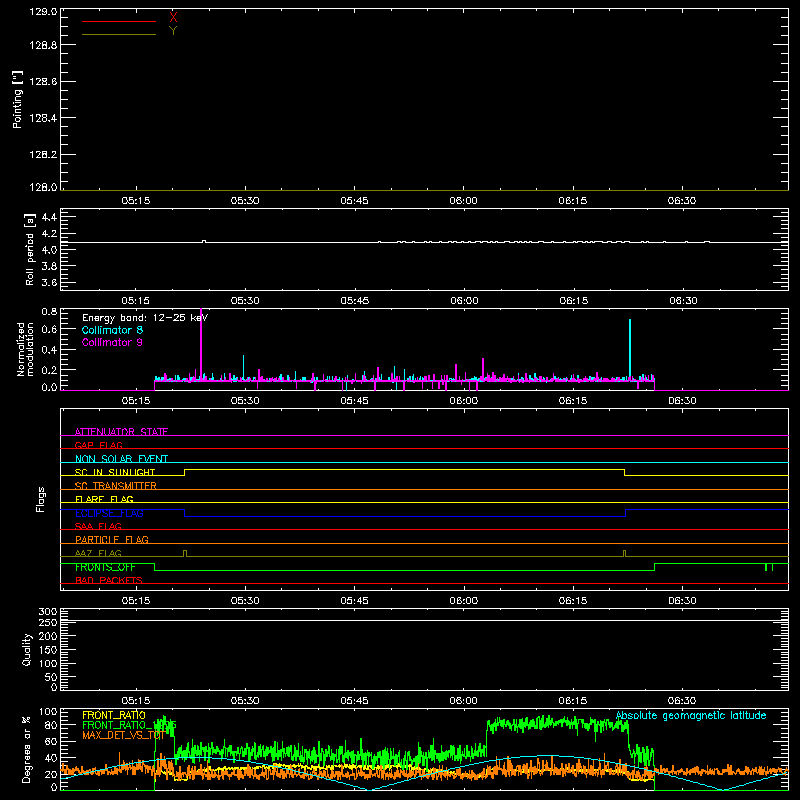
Task: Click the 05:45 time label under Quality plot
Action: [354, 701]
